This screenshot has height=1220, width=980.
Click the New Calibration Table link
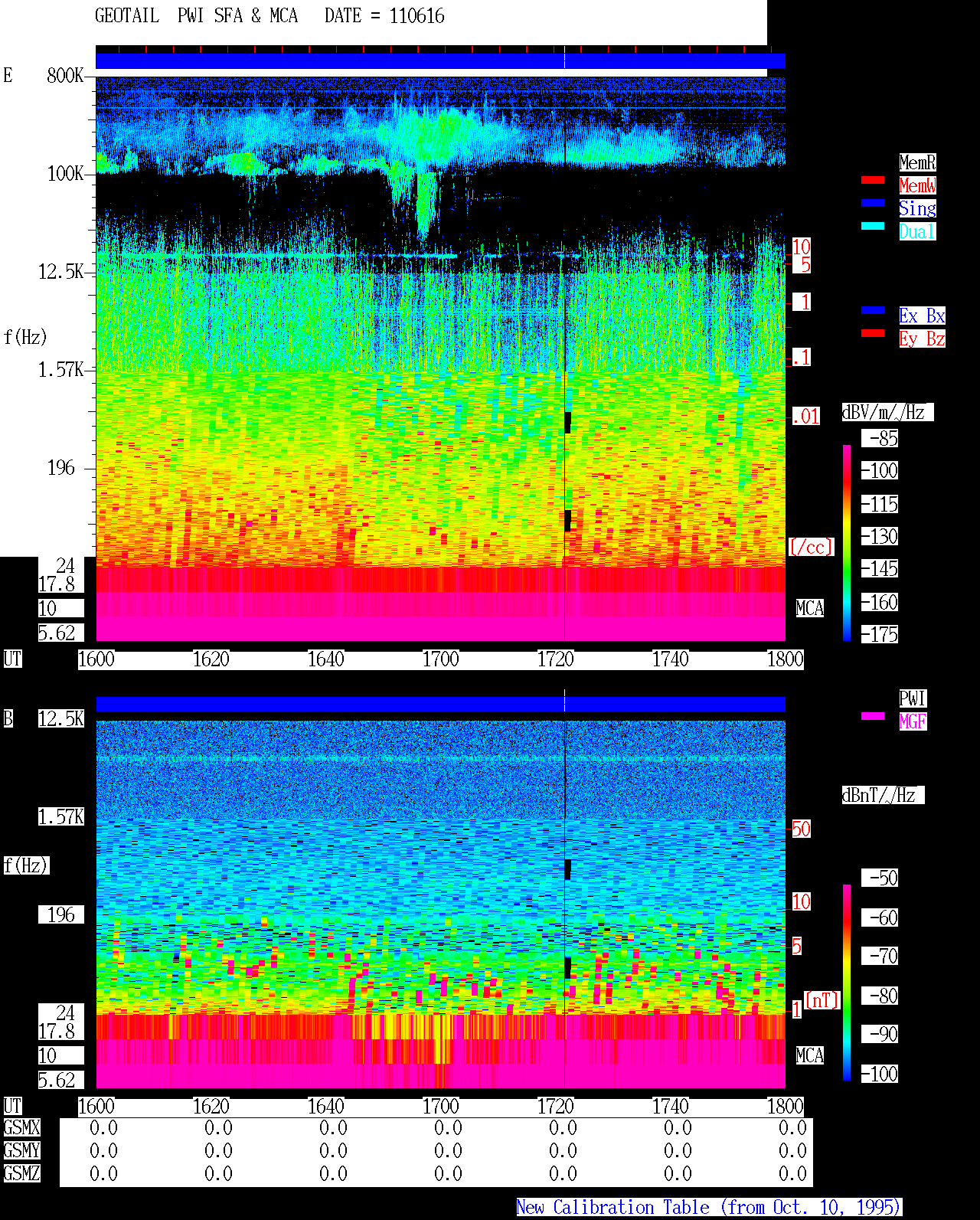709,1208
